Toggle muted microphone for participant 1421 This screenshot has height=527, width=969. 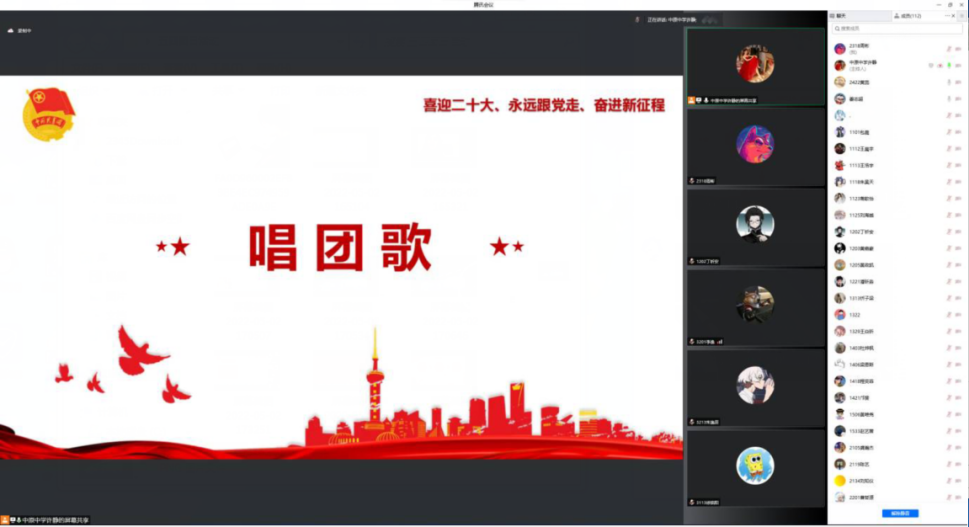click(x=947, y=397)
